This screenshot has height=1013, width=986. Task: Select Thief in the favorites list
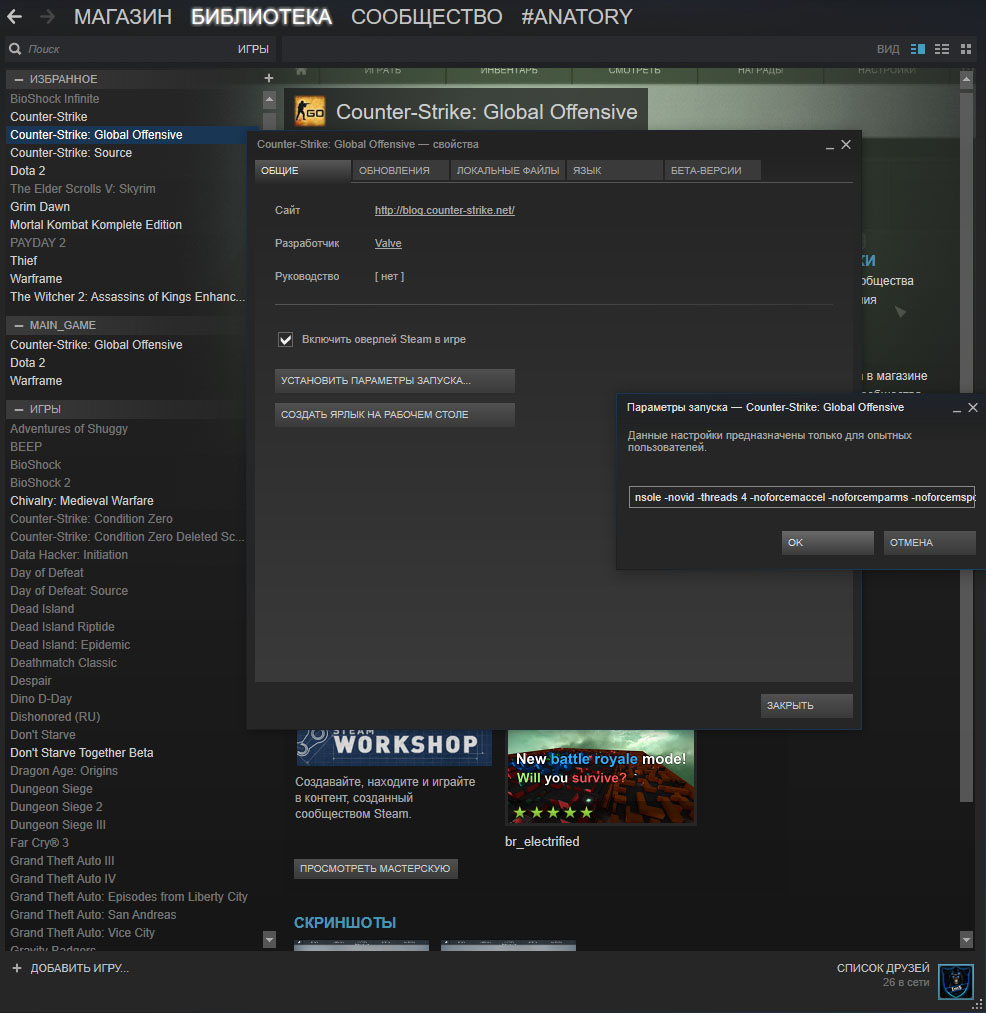23,261
